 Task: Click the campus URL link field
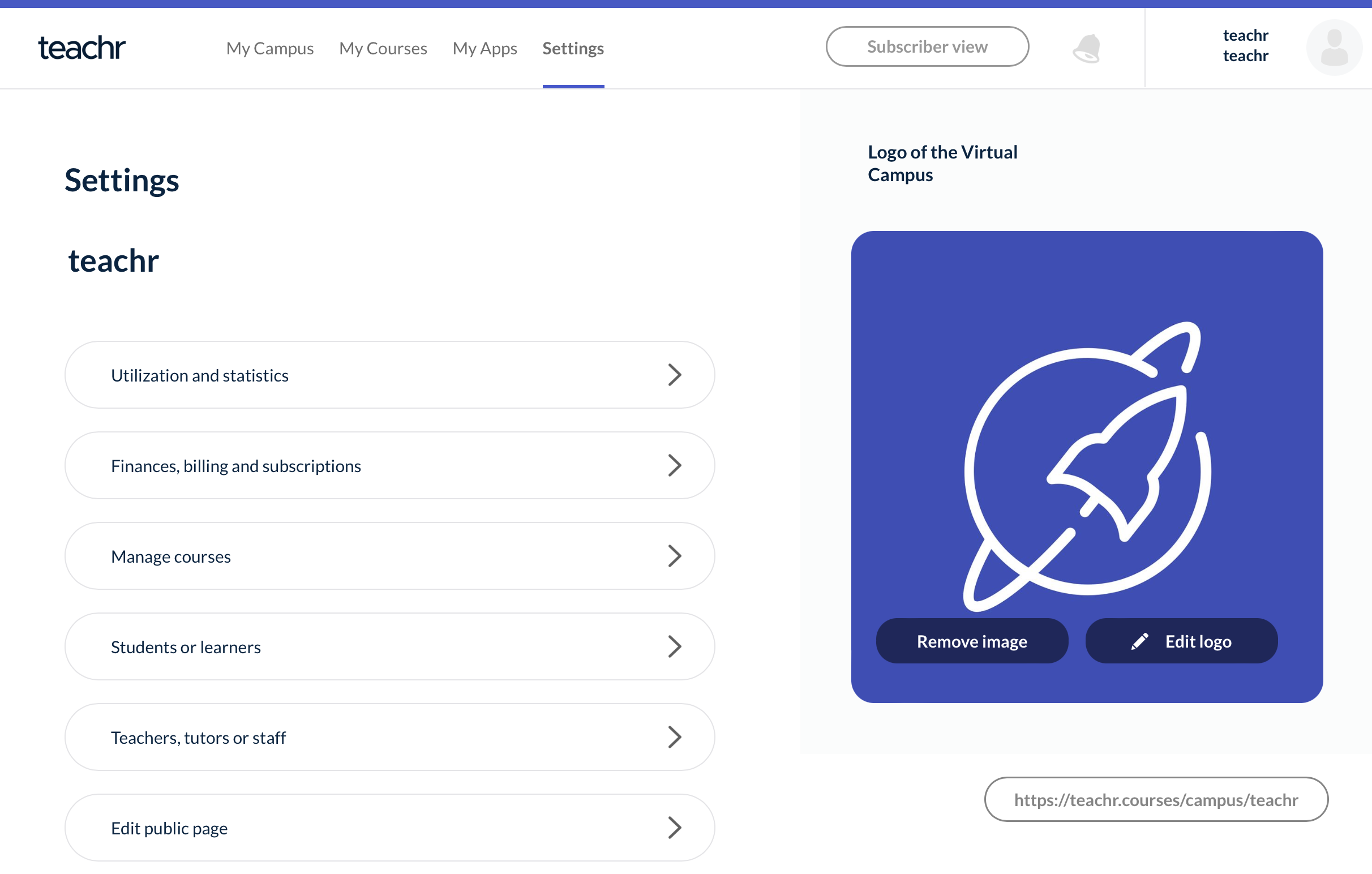click(x=1155, y=800)
